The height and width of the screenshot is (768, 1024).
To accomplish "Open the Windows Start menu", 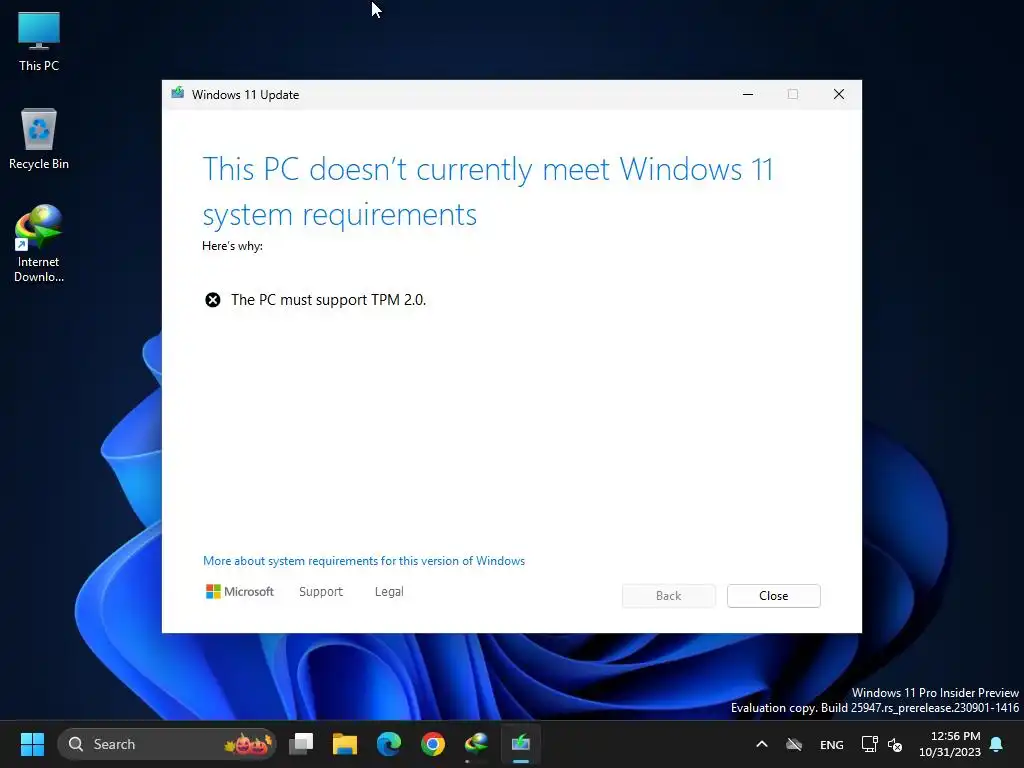I will (x=32, y=744).
